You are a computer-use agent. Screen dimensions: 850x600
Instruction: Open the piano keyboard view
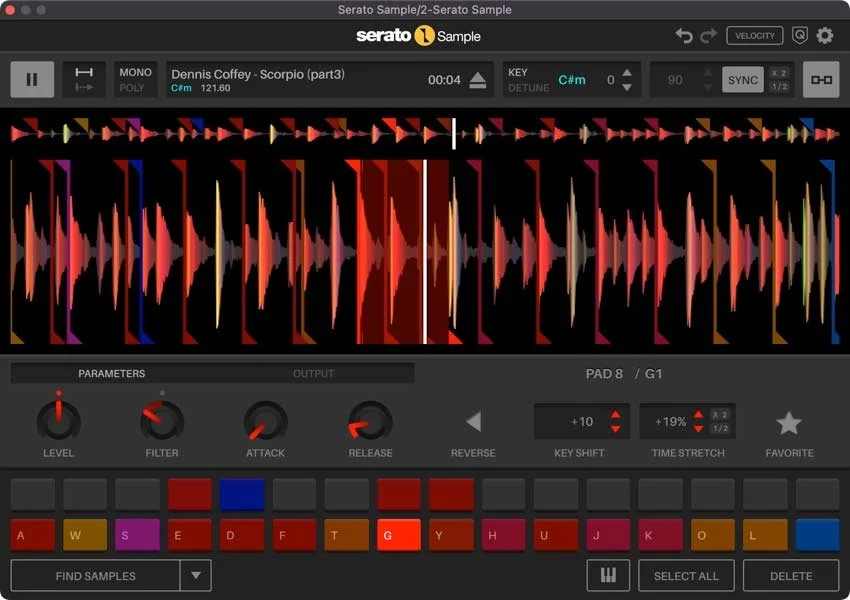tap(608, 575)
